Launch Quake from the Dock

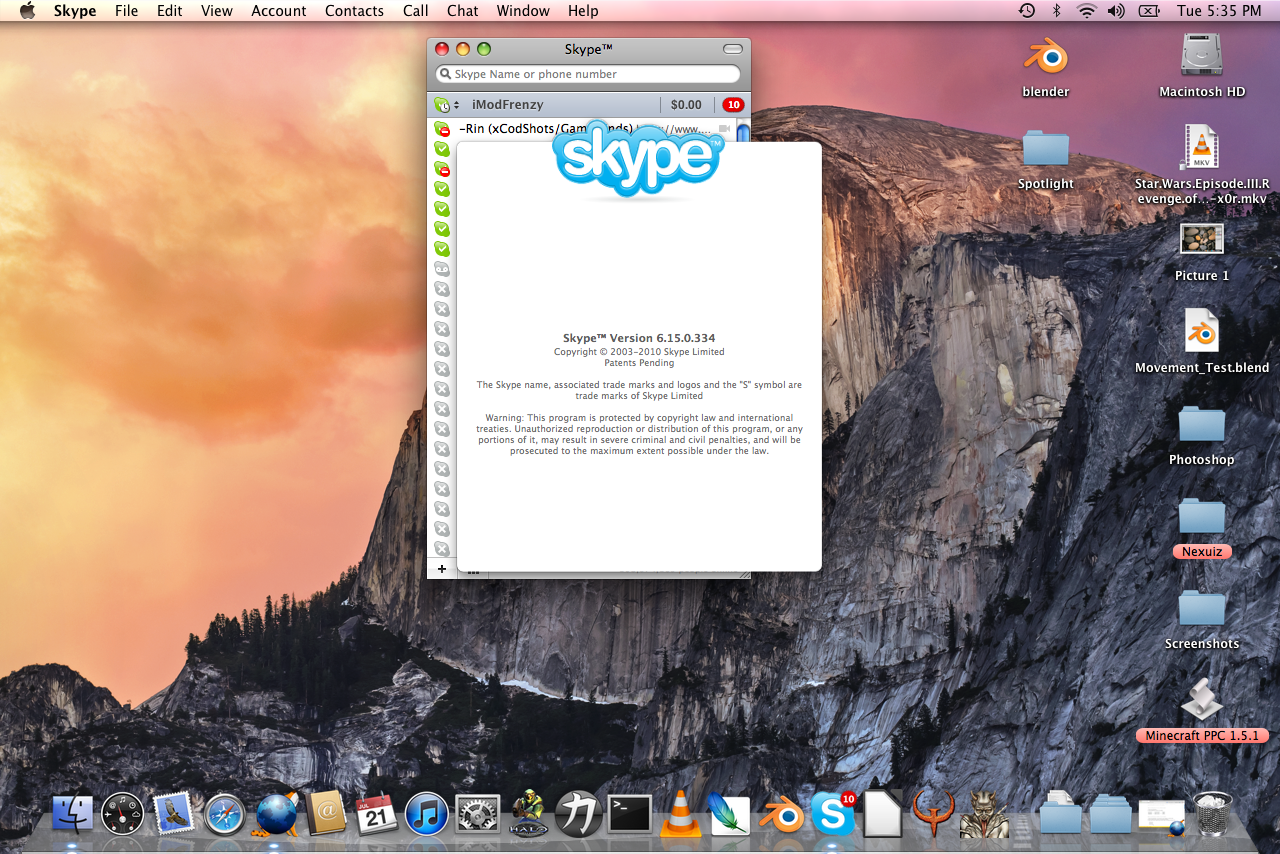point(934,813)
